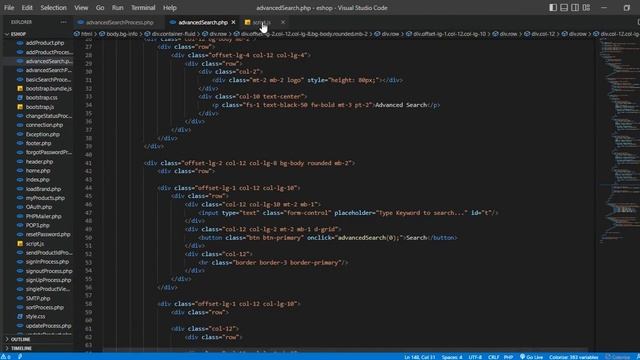640x360 pixels.
Task: Open the Customize Layout icon
Action: pos(586,8)
